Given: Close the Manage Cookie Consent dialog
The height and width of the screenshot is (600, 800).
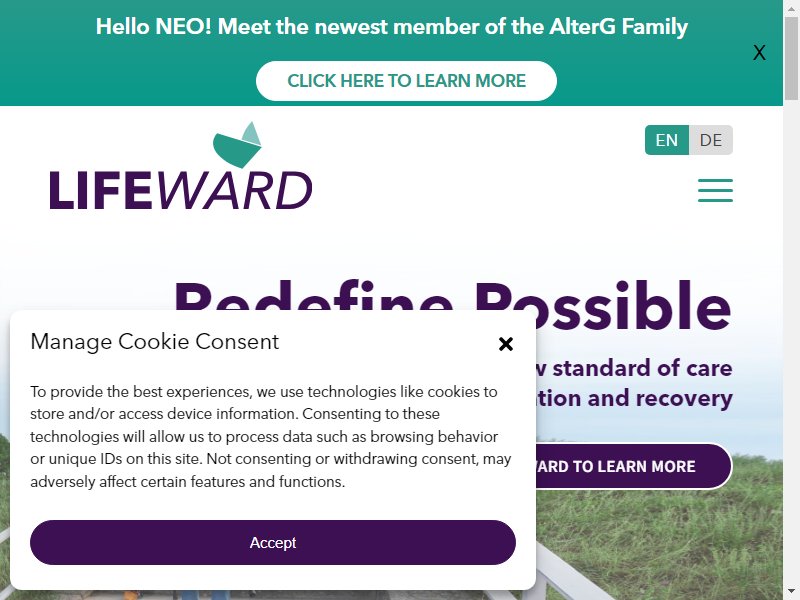Looking at the screenshot, I should [505, 344].
